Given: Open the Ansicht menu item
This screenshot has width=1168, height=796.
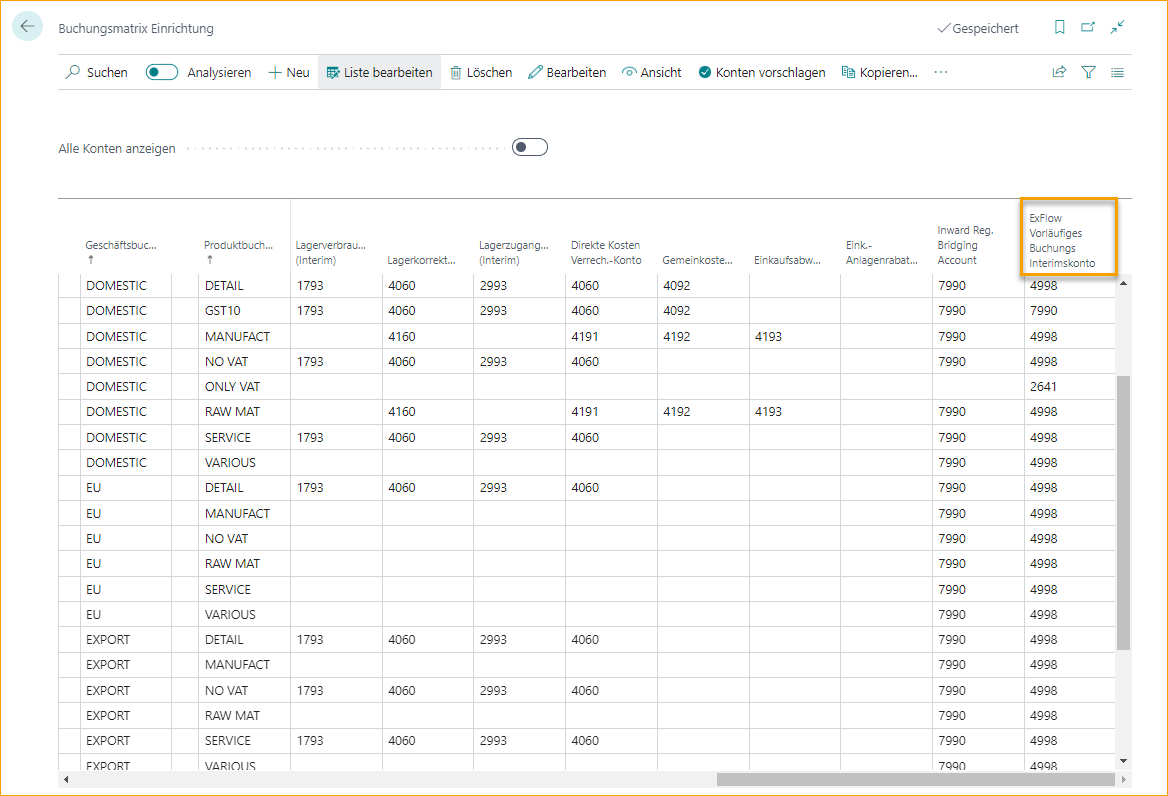Looking at the screenshot, I should 652,72.
